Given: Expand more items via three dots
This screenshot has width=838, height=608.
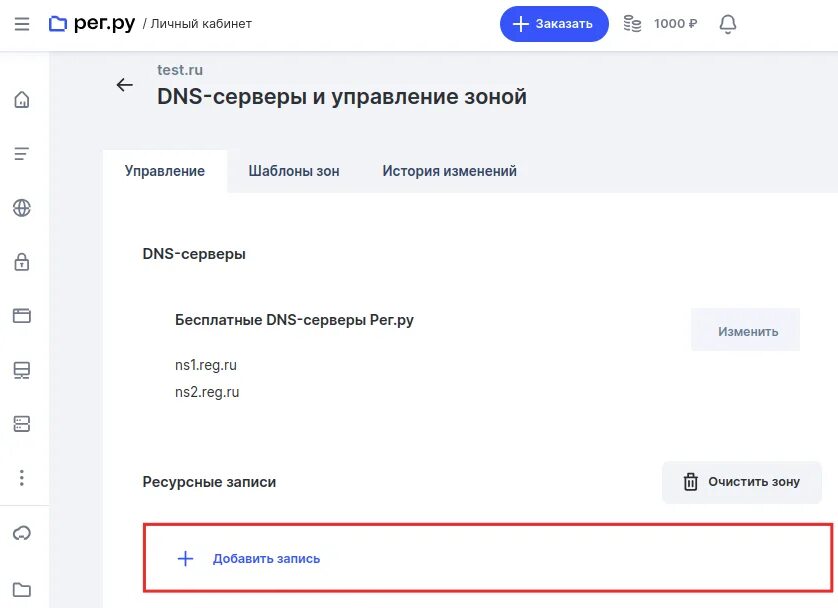Looking at the screenshot, I should click(22, 478).
